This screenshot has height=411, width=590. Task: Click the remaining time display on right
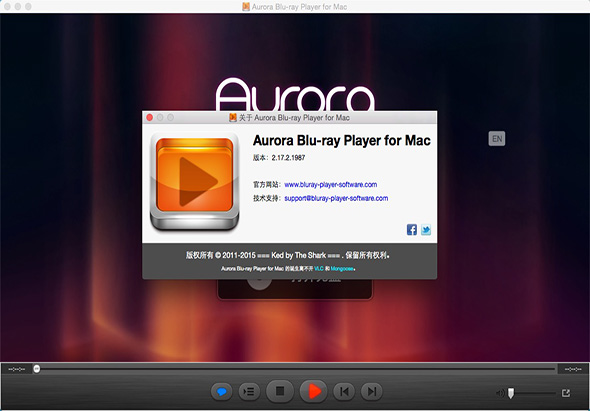[x=573, y=369]
